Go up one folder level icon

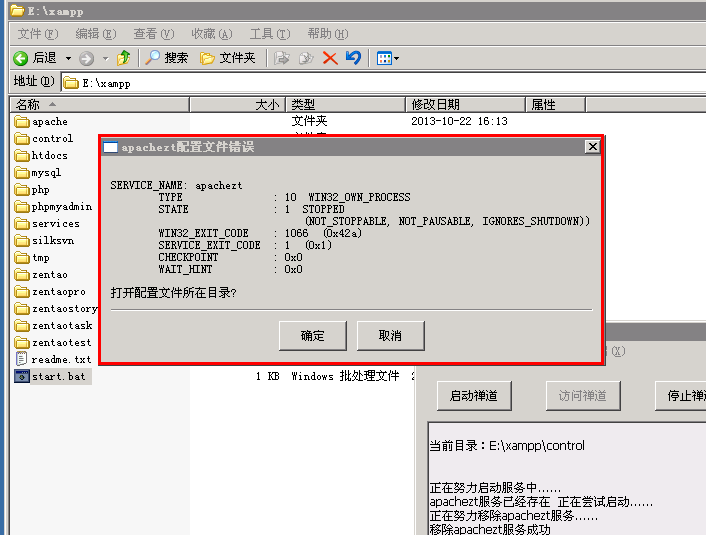pyautogui.click(x=123, y=58)
